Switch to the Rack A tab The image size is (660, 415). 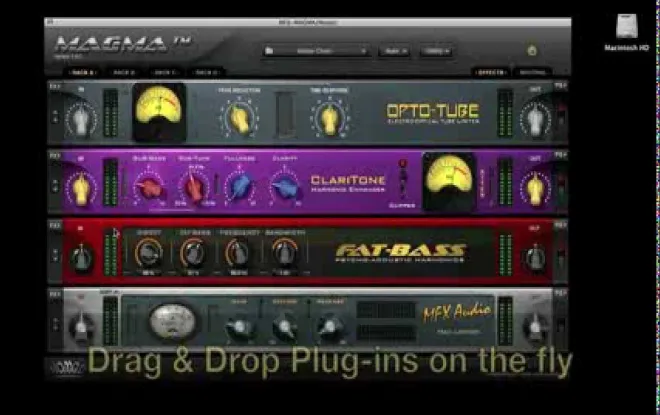coord(83,72)
